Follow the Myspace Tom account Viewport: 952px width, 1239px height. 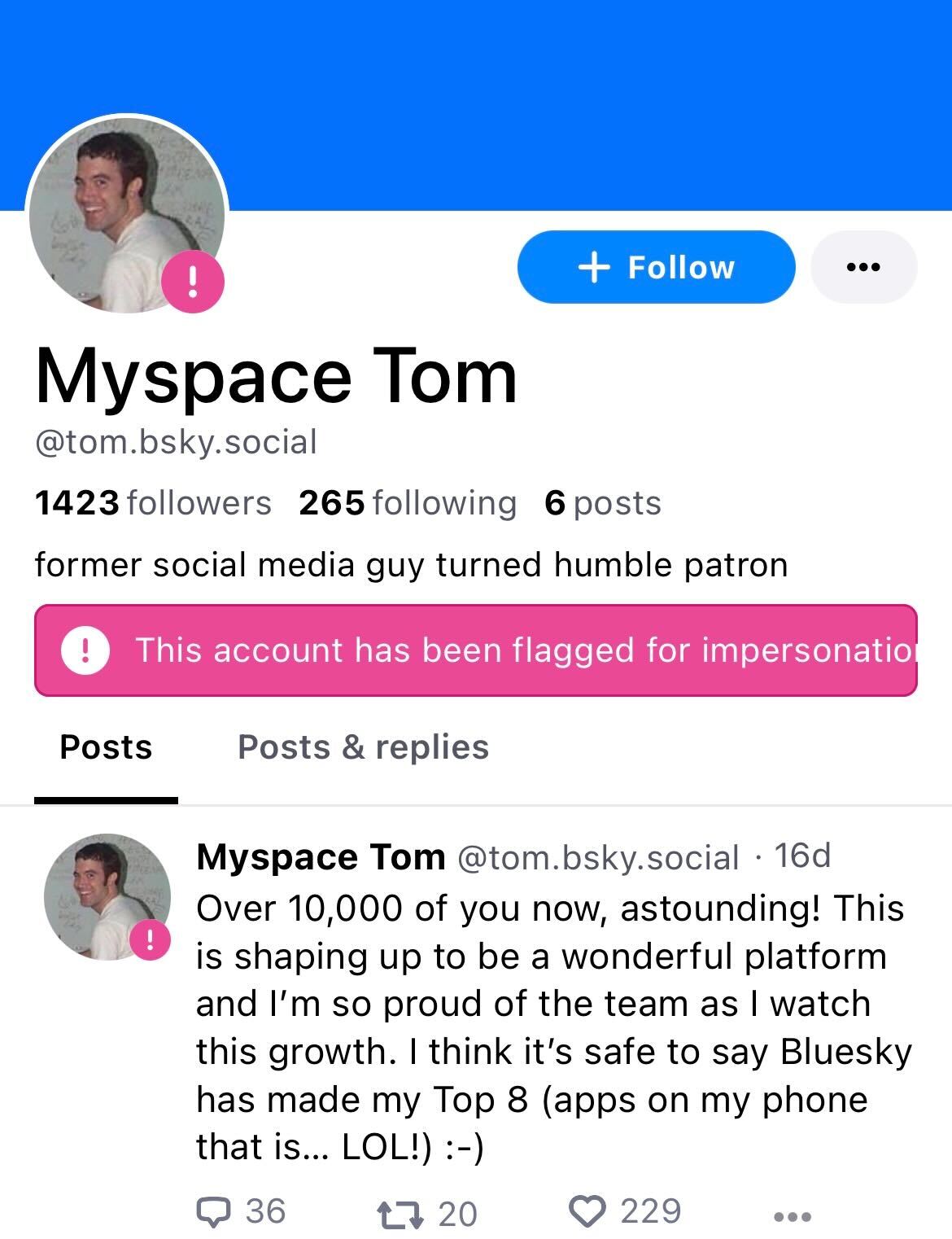click(656, 267)
